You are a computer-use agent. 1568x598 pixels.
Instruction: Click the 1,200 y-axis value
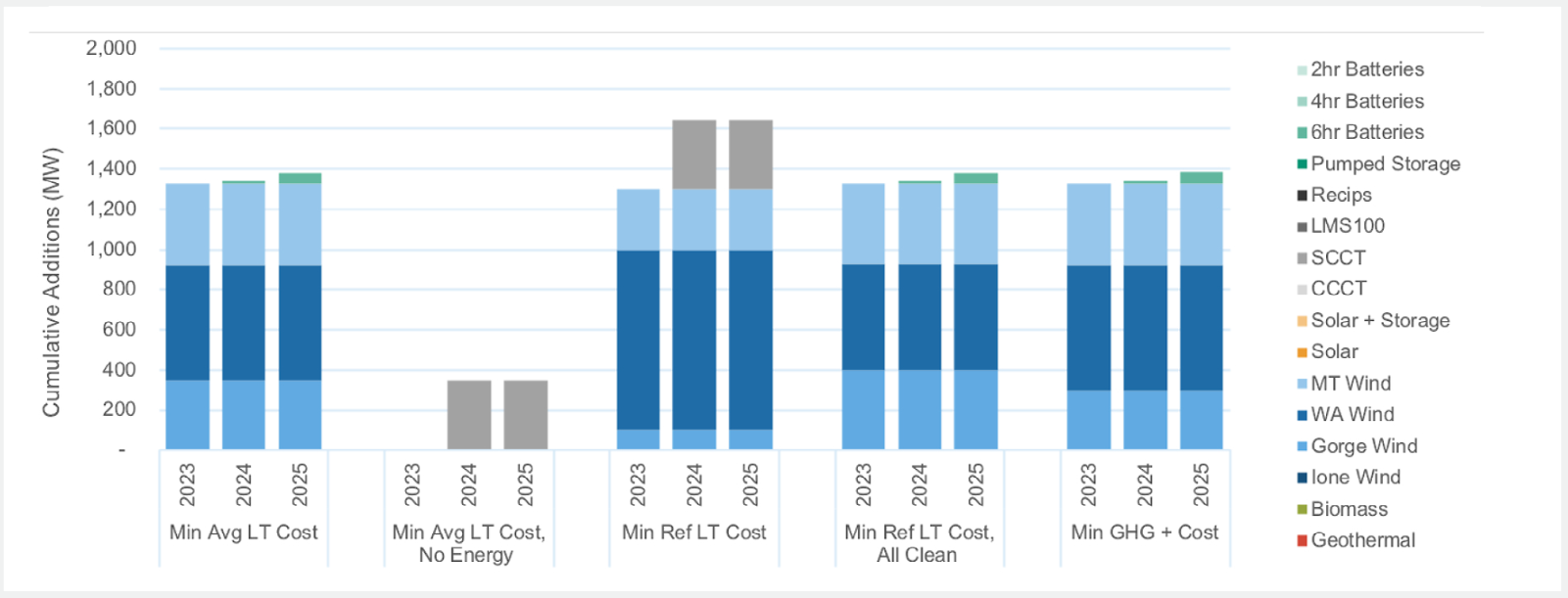111,208
